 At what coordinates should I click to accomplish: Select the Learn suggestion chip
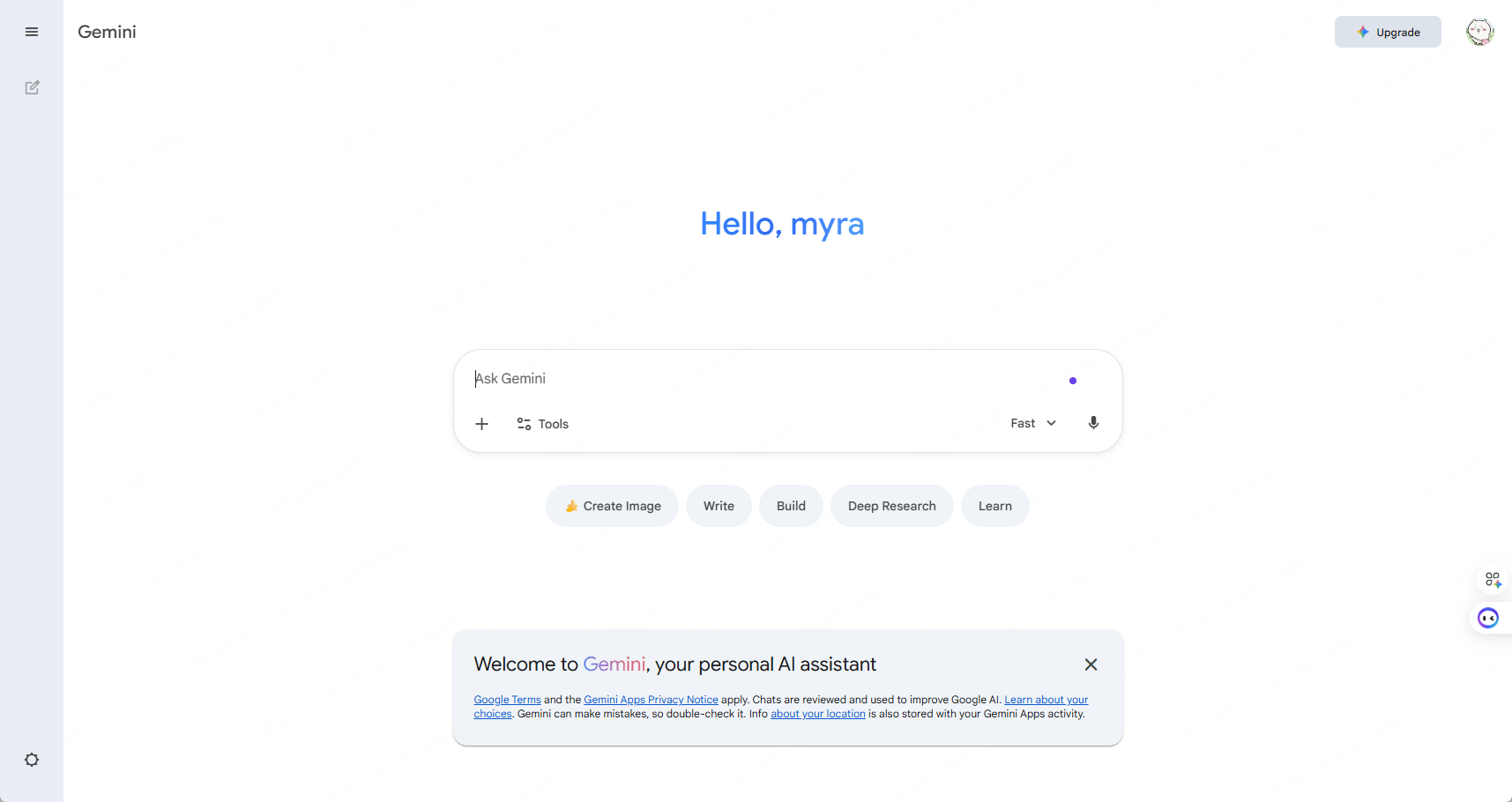994,506
